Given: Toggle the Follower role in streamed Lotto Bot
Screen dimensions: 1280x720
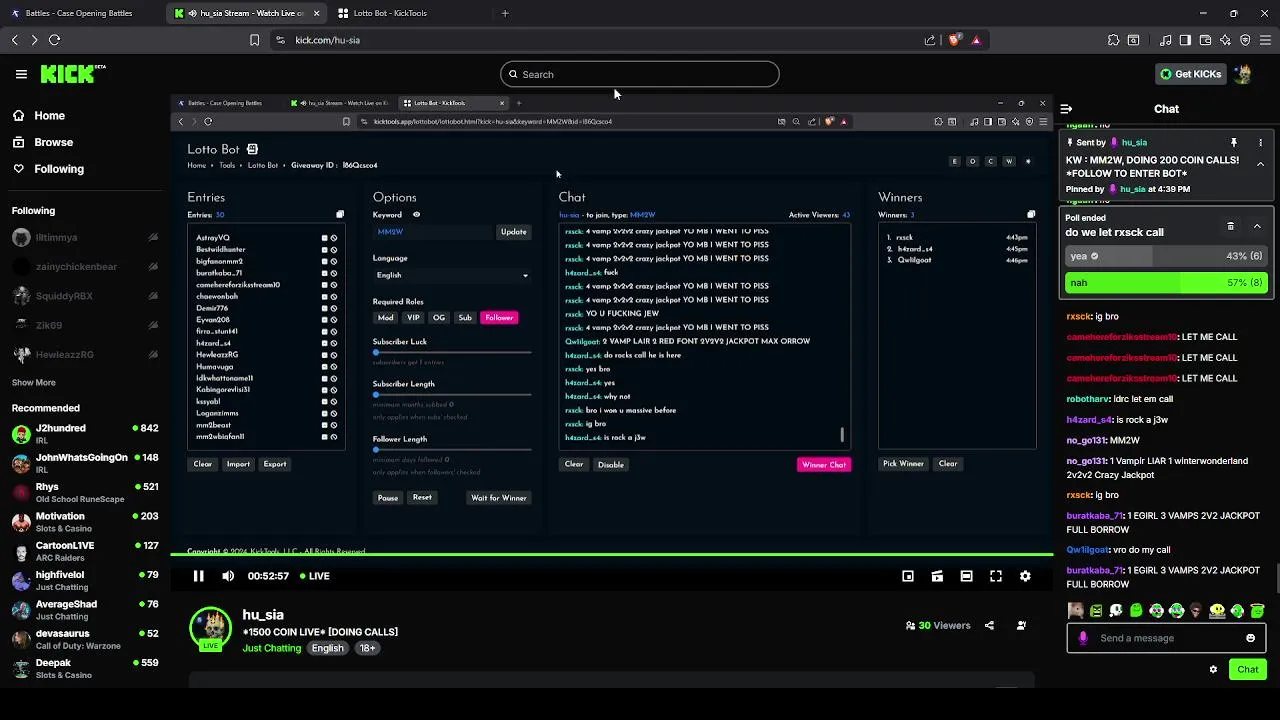Looking at the screenshot, I should [499, 318].
